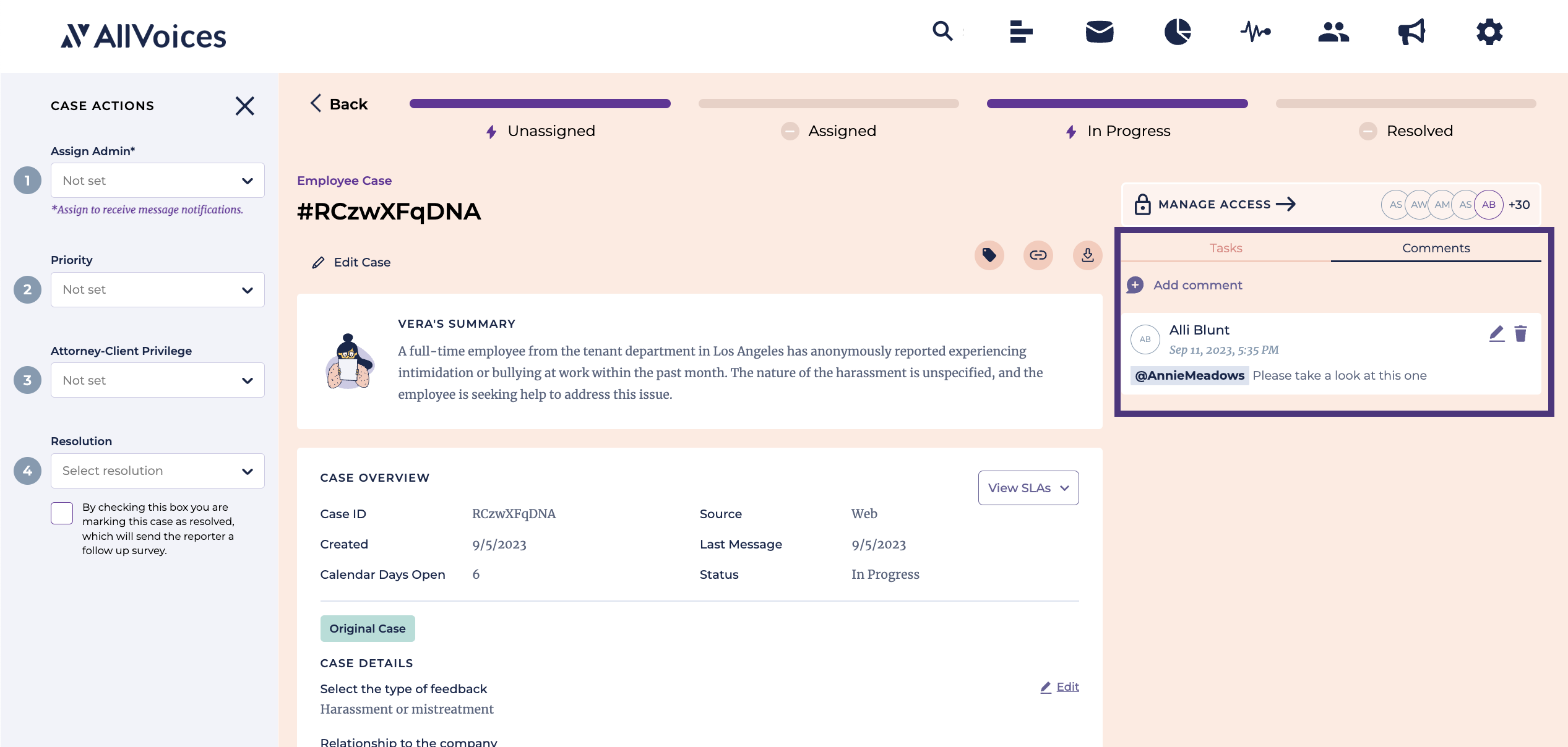The height and width of the screenshot is (747, 1568).
Task: Open the pie chart analytics icon
Action: 1178,31
